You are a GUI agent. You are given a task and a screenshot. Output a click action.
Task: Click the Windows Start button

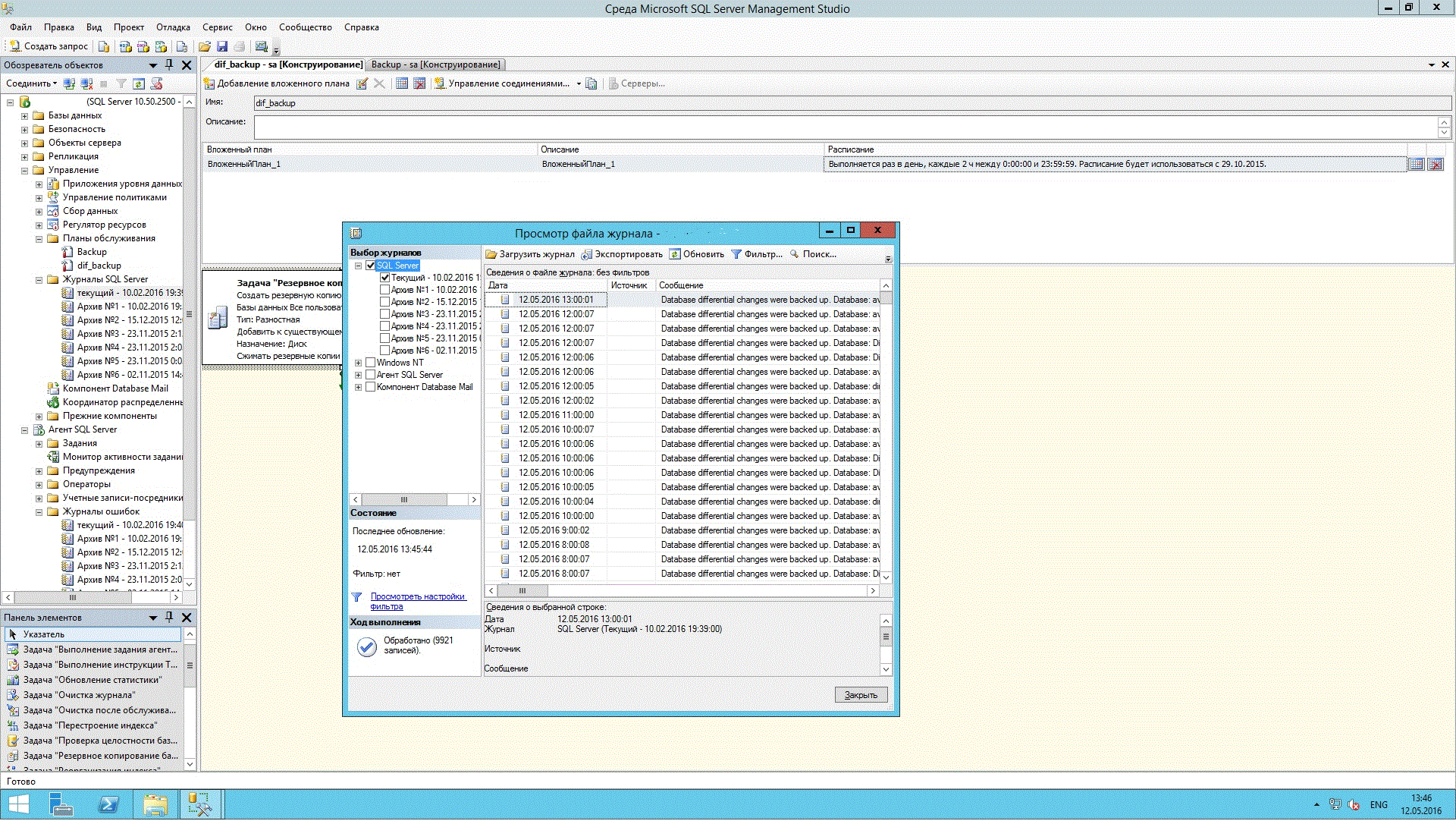[18, 804]
